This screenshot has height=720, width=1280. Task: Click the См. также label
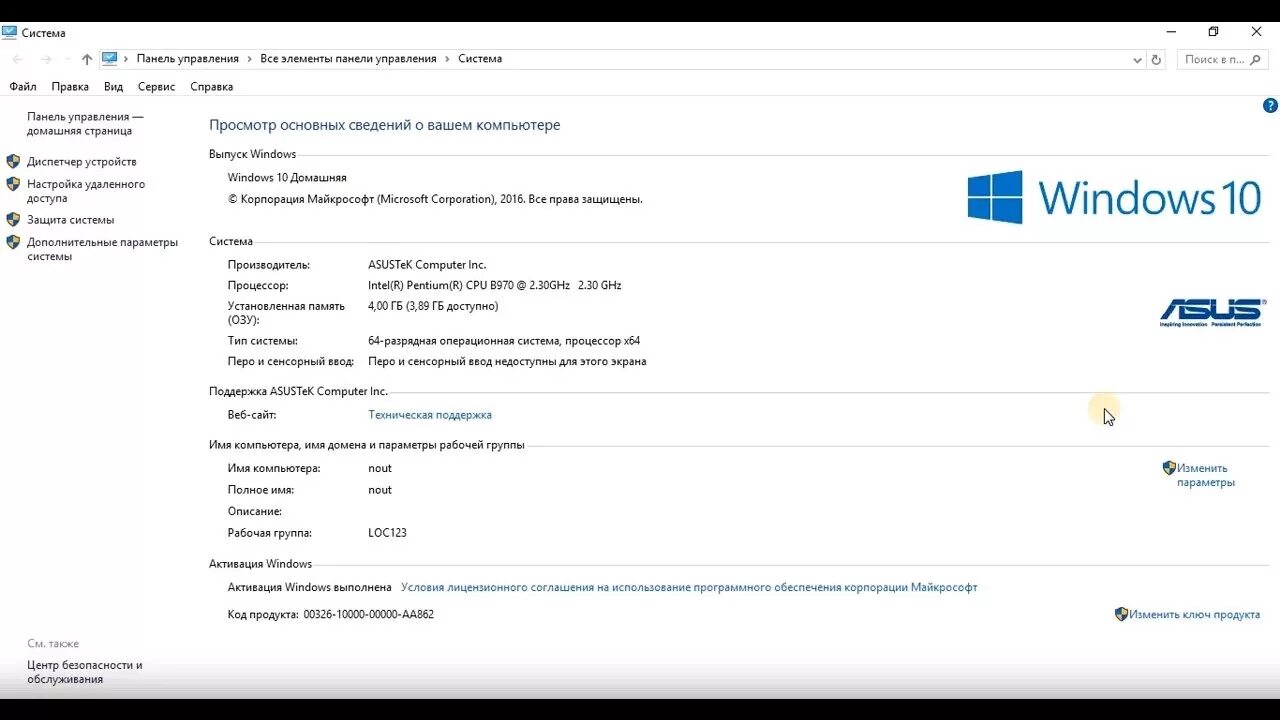pyautogui.click(x=53, y=644)
